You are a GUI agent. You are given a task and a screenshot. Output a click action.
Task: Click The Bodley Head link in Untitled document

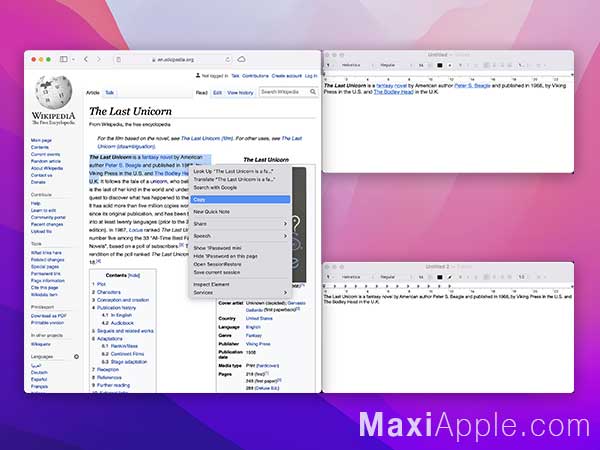[x=393, y=92]
